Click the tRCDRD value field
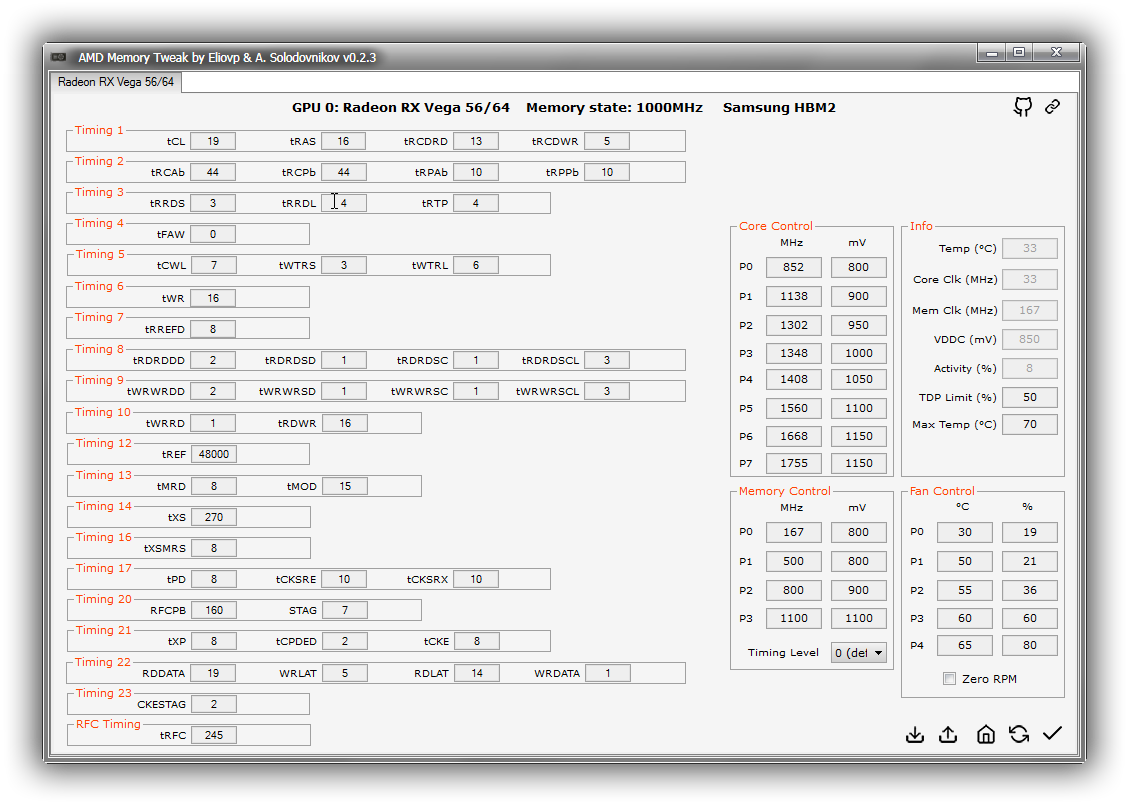The width and height of the screenshot is (1129, 806). pos(476,141)
